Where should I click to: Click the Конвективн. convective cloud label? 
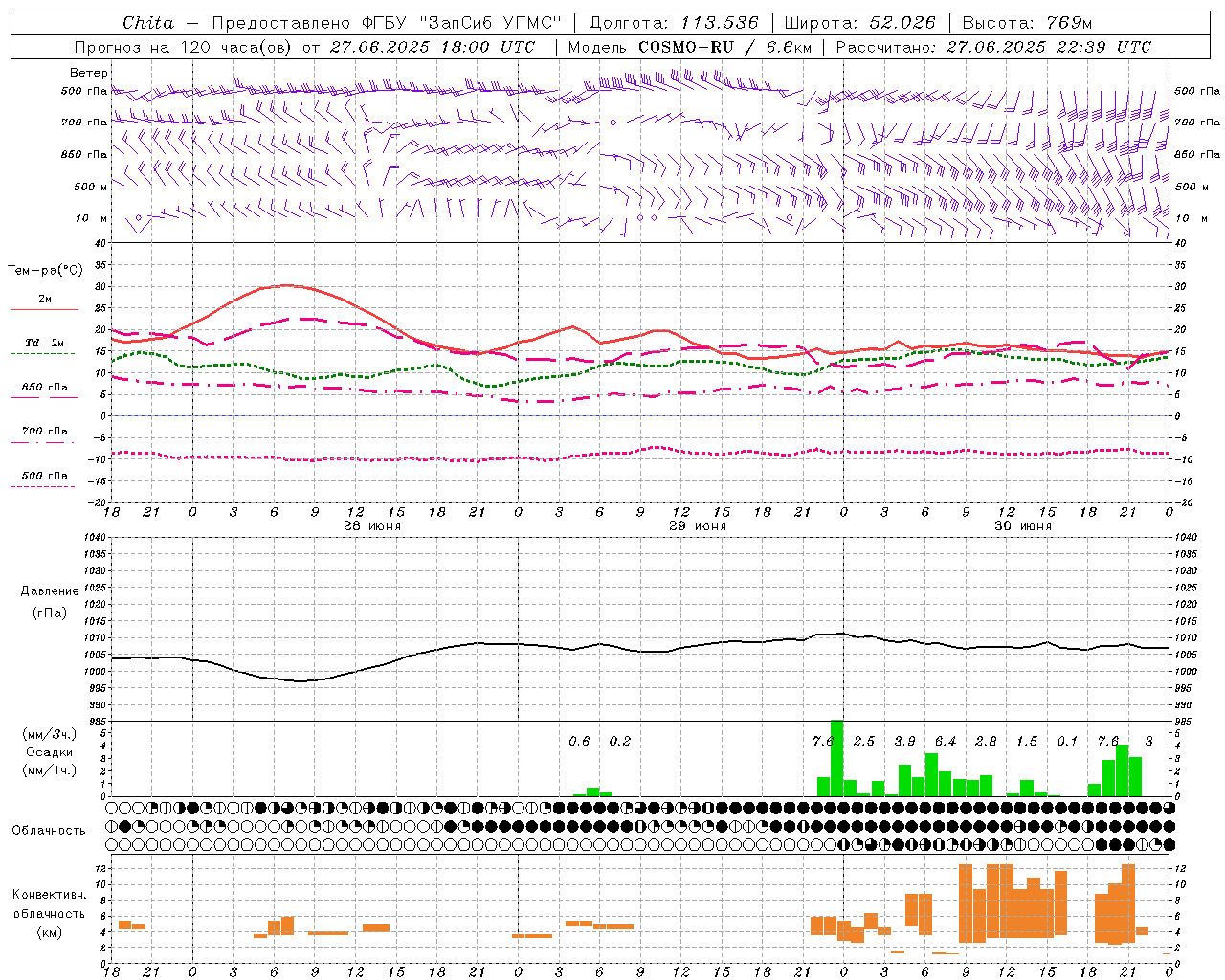(50, 894)
